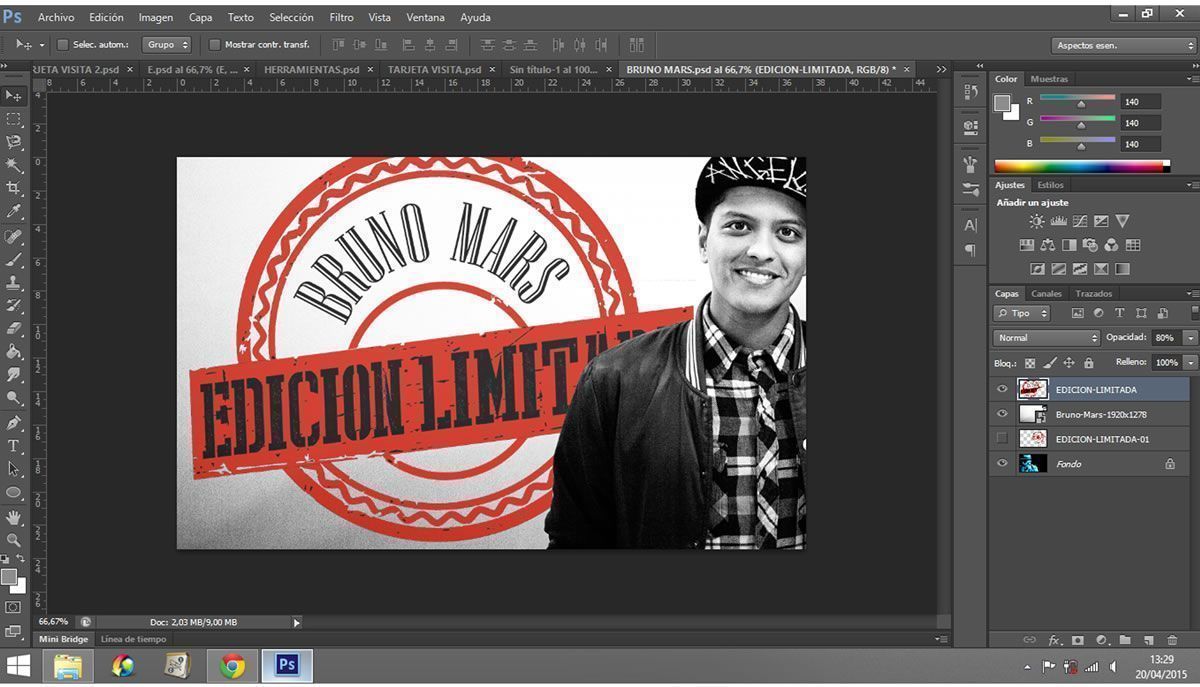The image size is (1200, 687).
Task: Switch to the Canales tab
Action: (x=1046, y=294)
